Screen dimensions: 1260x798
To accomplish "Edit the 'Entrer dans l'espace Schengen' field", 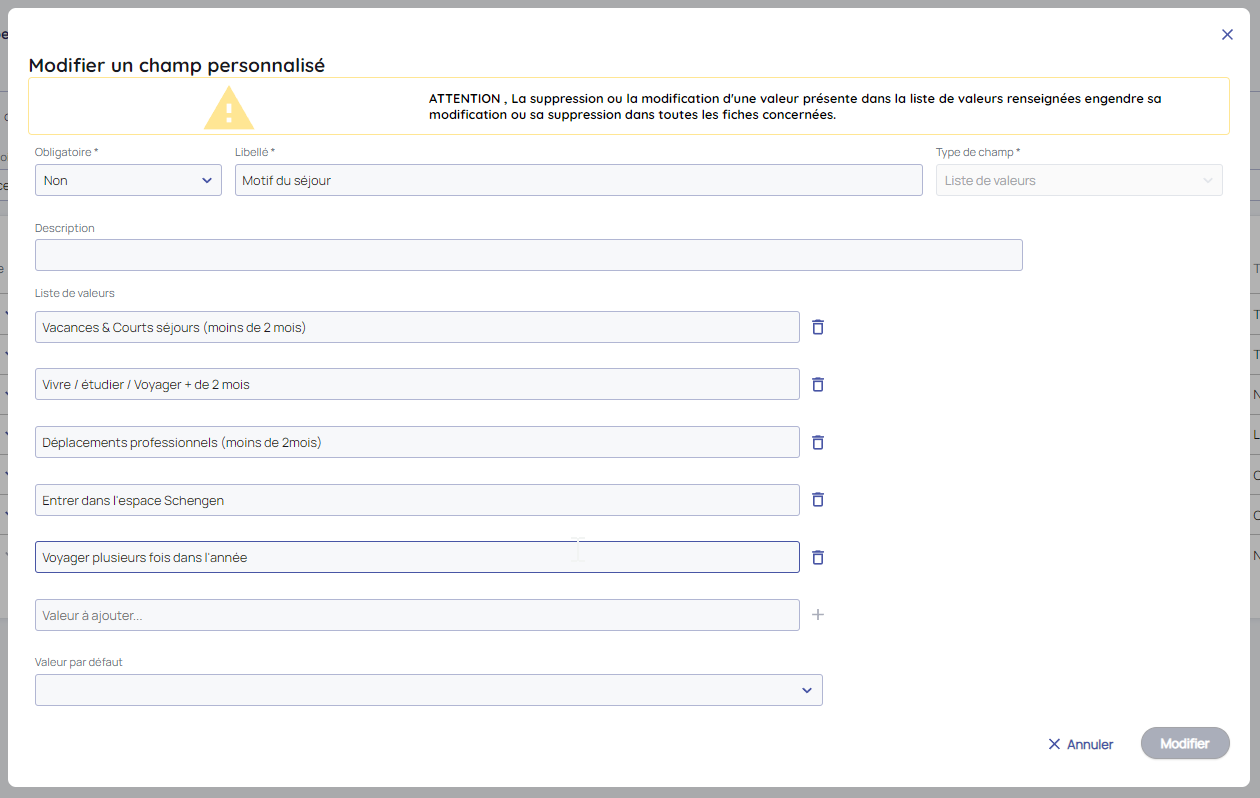I will pos(417,500).
